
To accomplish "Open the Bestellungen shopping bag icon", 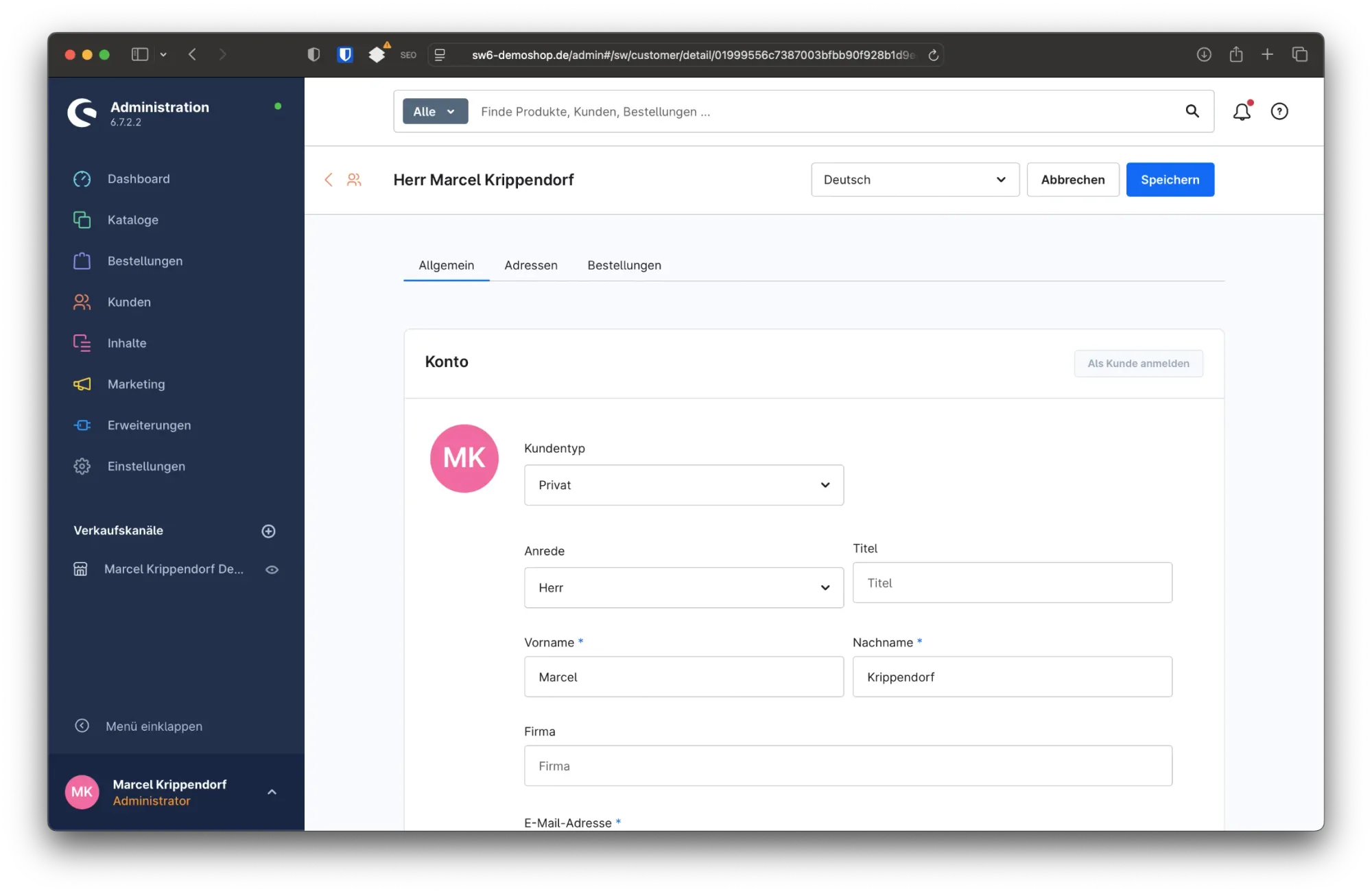I will 82,261.
